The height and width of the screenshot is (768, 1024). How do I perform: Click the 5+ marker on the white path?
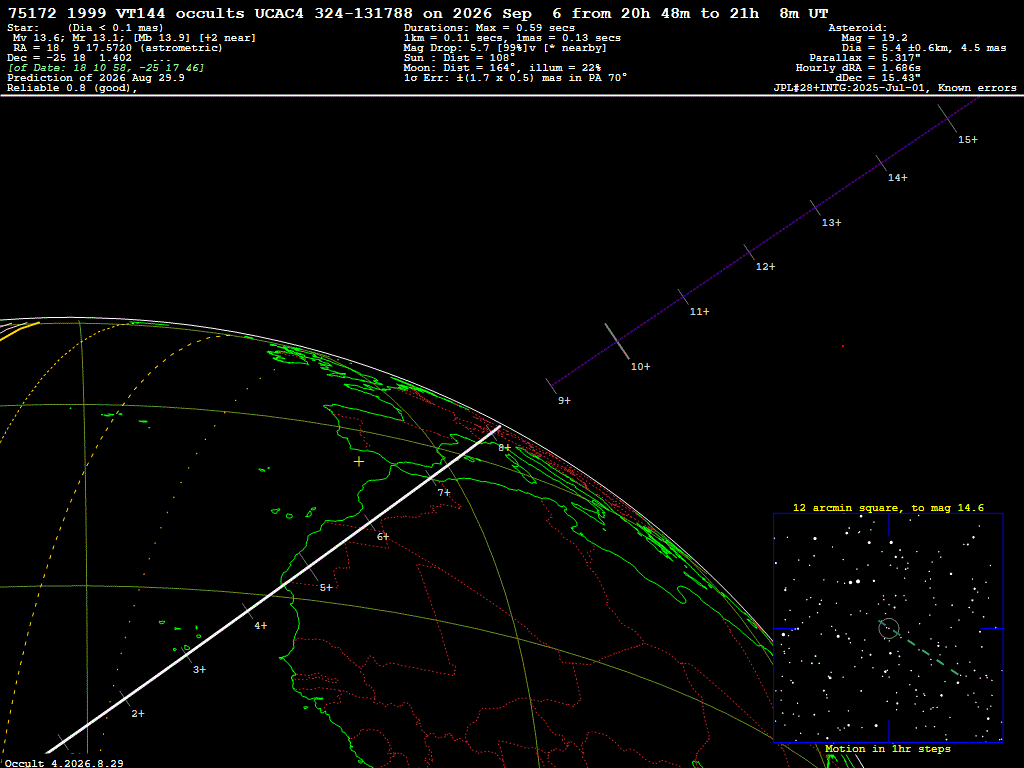tap(326, 588)
